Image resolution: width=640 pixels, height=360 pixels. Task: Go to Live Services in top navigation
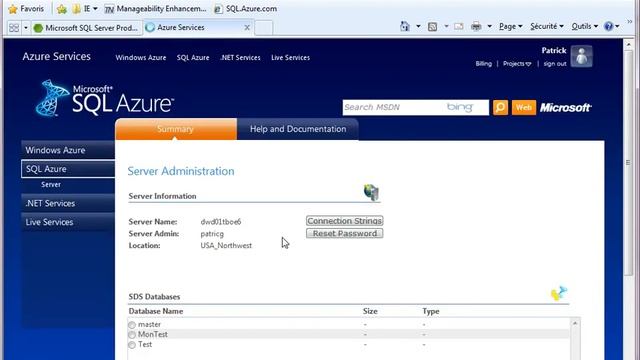pos(290,58)
